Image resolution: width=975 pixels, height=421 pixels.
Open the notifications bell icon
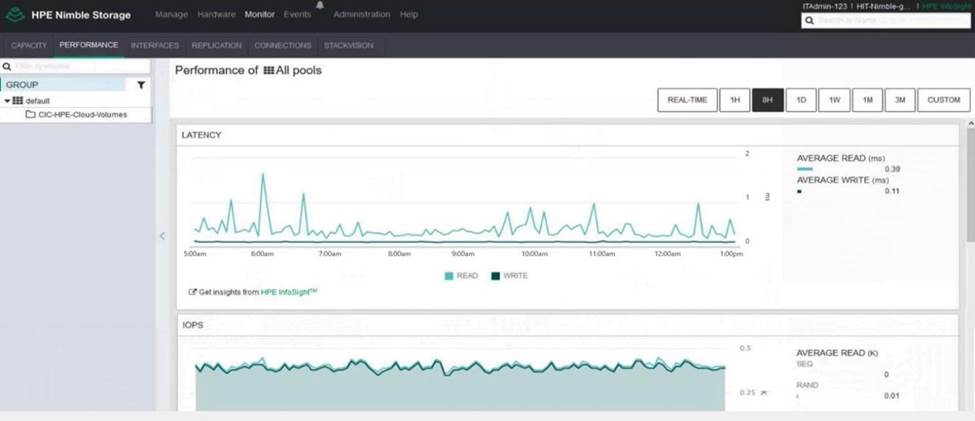(320, 6)
